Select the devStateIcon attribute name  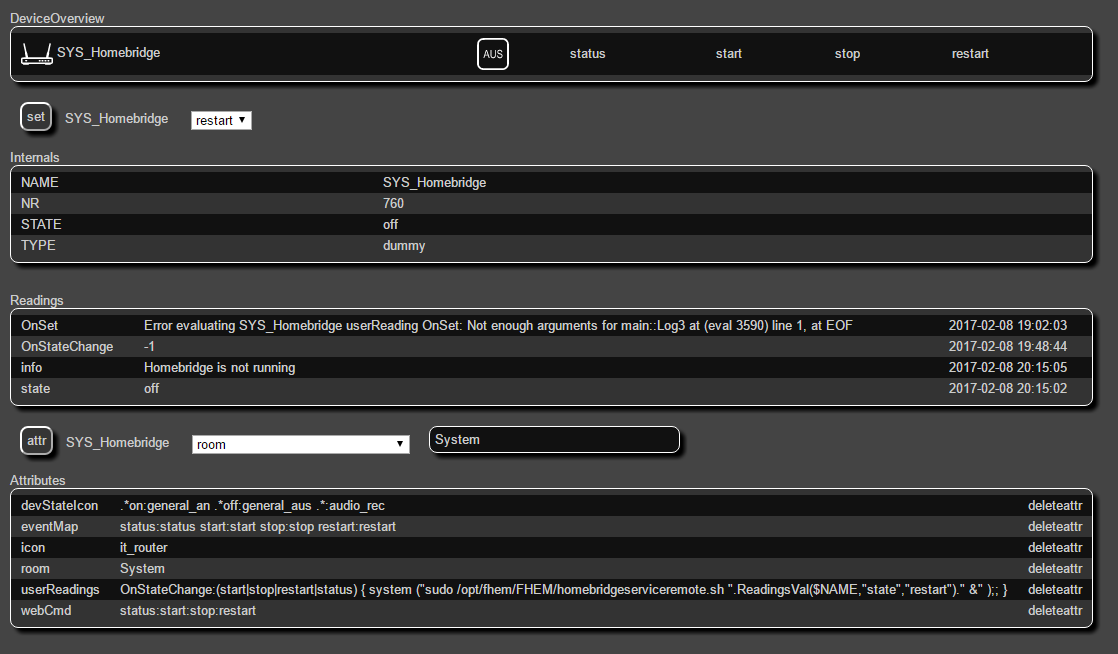pyautogui.click(x=59, y=506)
